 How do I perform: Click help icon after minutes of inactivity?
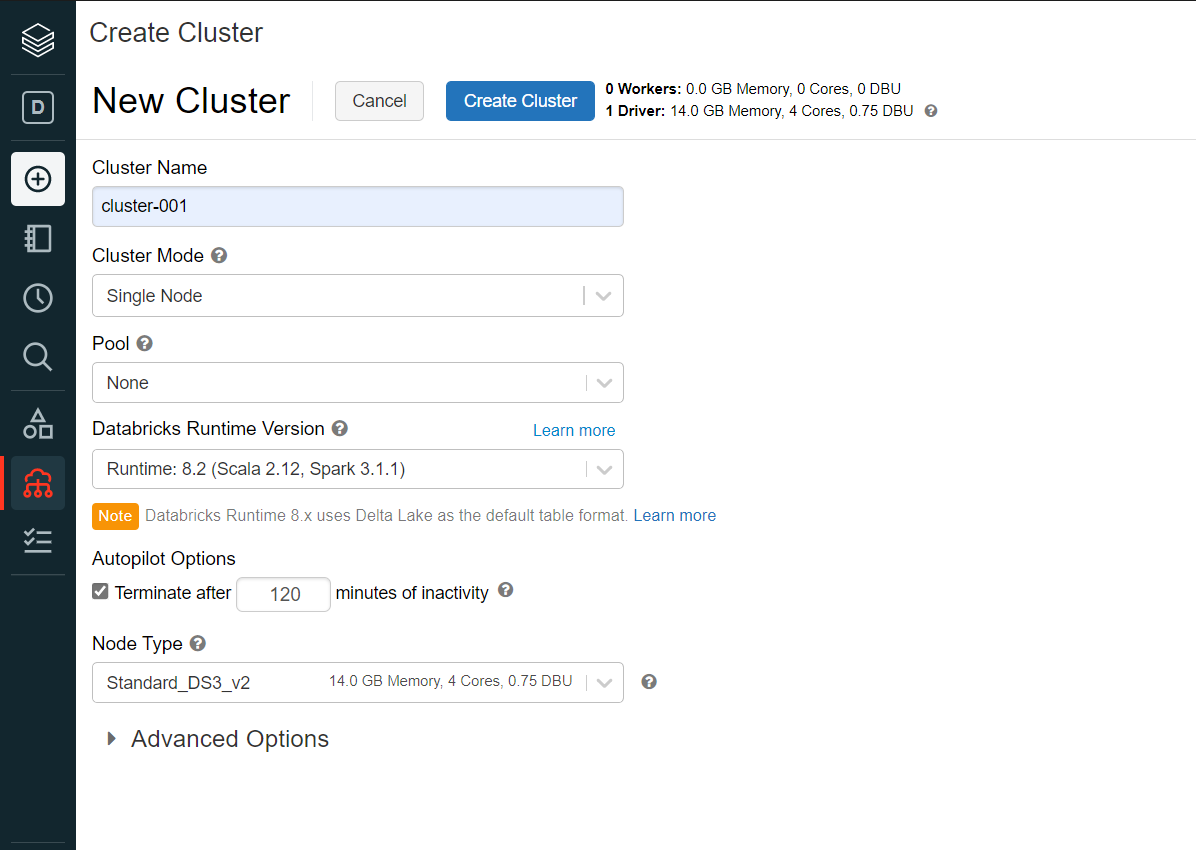[506, 590]
